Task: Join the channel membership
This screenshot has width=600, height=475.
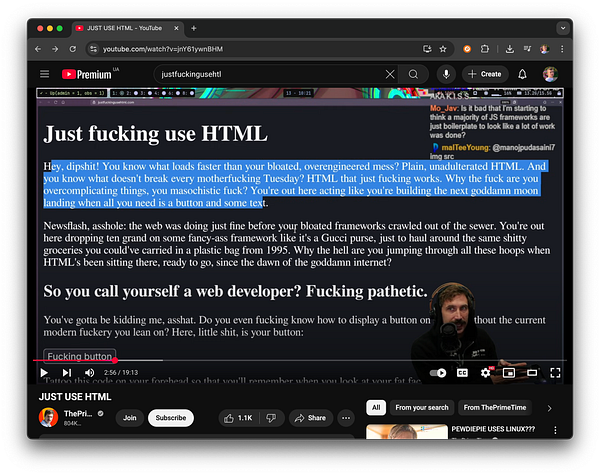Action: pos(130,418)
